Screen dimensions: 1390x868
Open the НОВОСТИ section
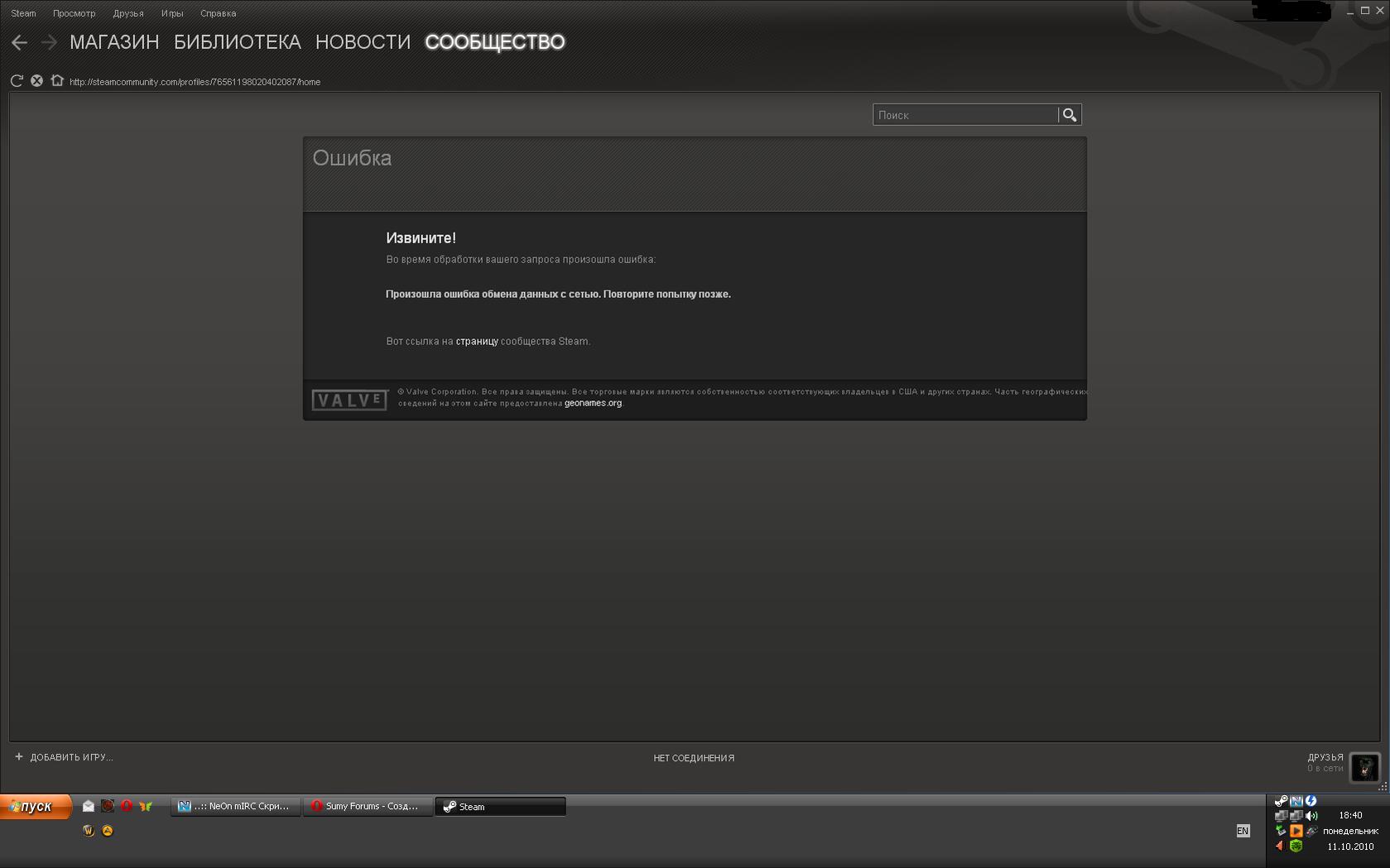pos(363,42)
